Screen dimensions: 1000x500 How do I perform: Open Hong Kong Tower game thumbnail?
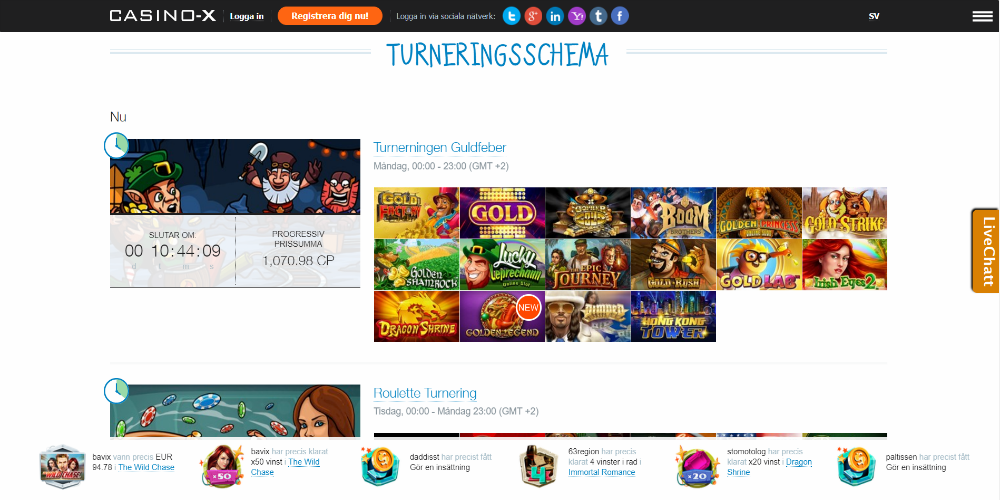(x=673, y=316)
